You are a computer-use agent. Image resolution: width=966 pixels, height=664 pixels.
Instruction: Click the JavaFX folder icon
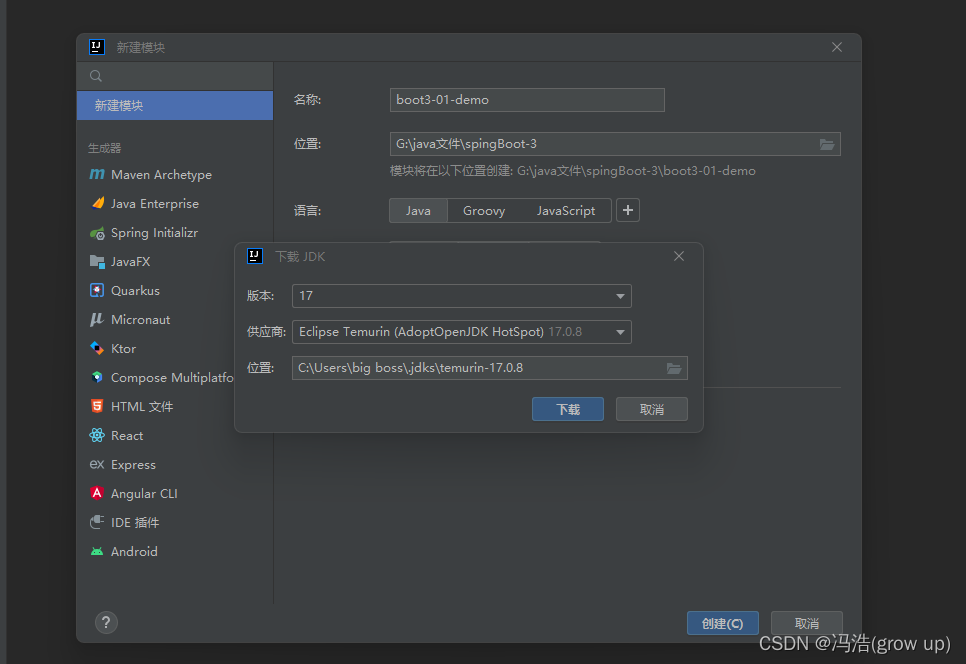click(x=97, y=262)
